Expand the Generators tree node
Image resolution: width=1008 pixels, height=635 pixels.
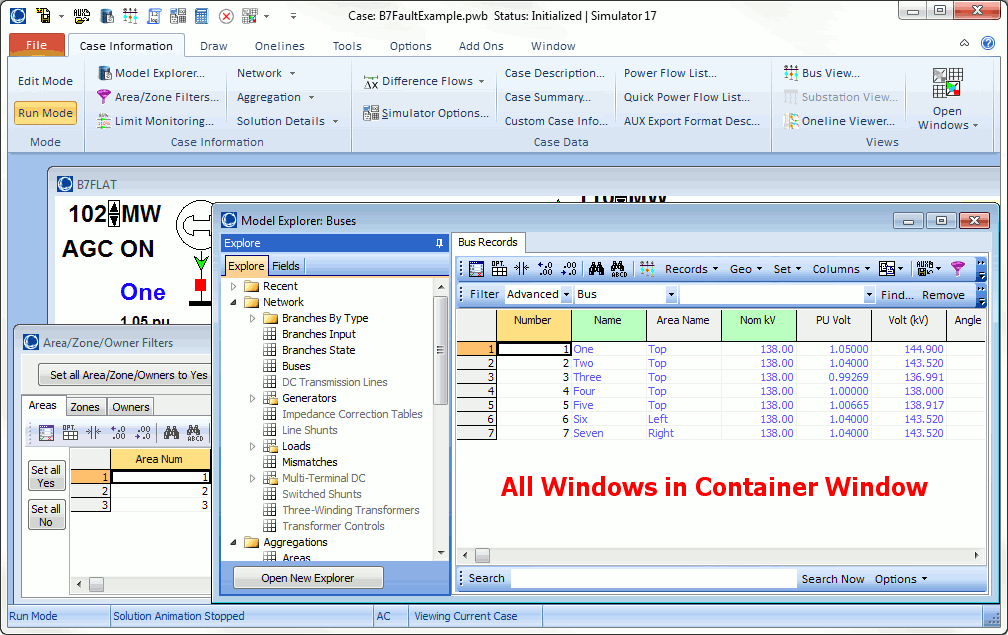(253, 398)
